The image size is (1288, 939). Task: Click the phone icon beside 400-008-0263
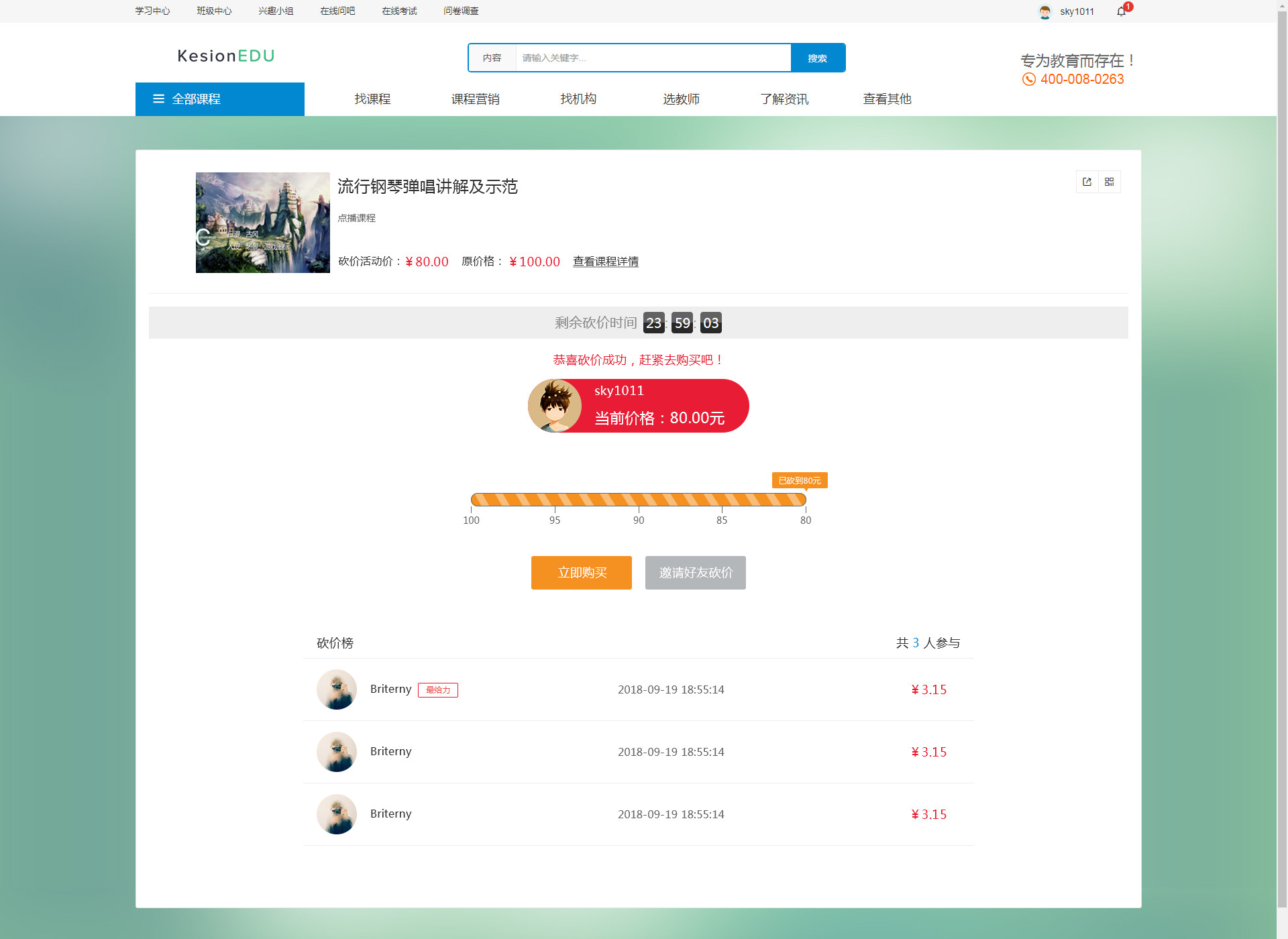[x=1028, y=78]
